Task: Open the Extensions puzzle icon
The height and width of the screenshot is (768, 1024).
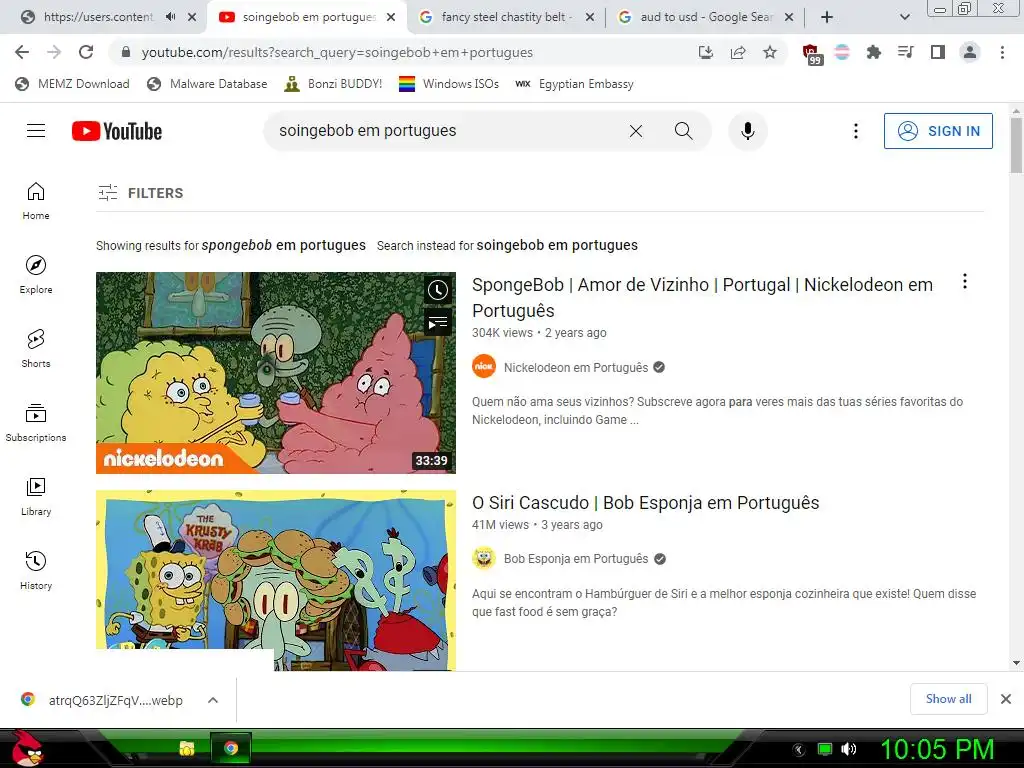Action: click(x=873, y=52)
